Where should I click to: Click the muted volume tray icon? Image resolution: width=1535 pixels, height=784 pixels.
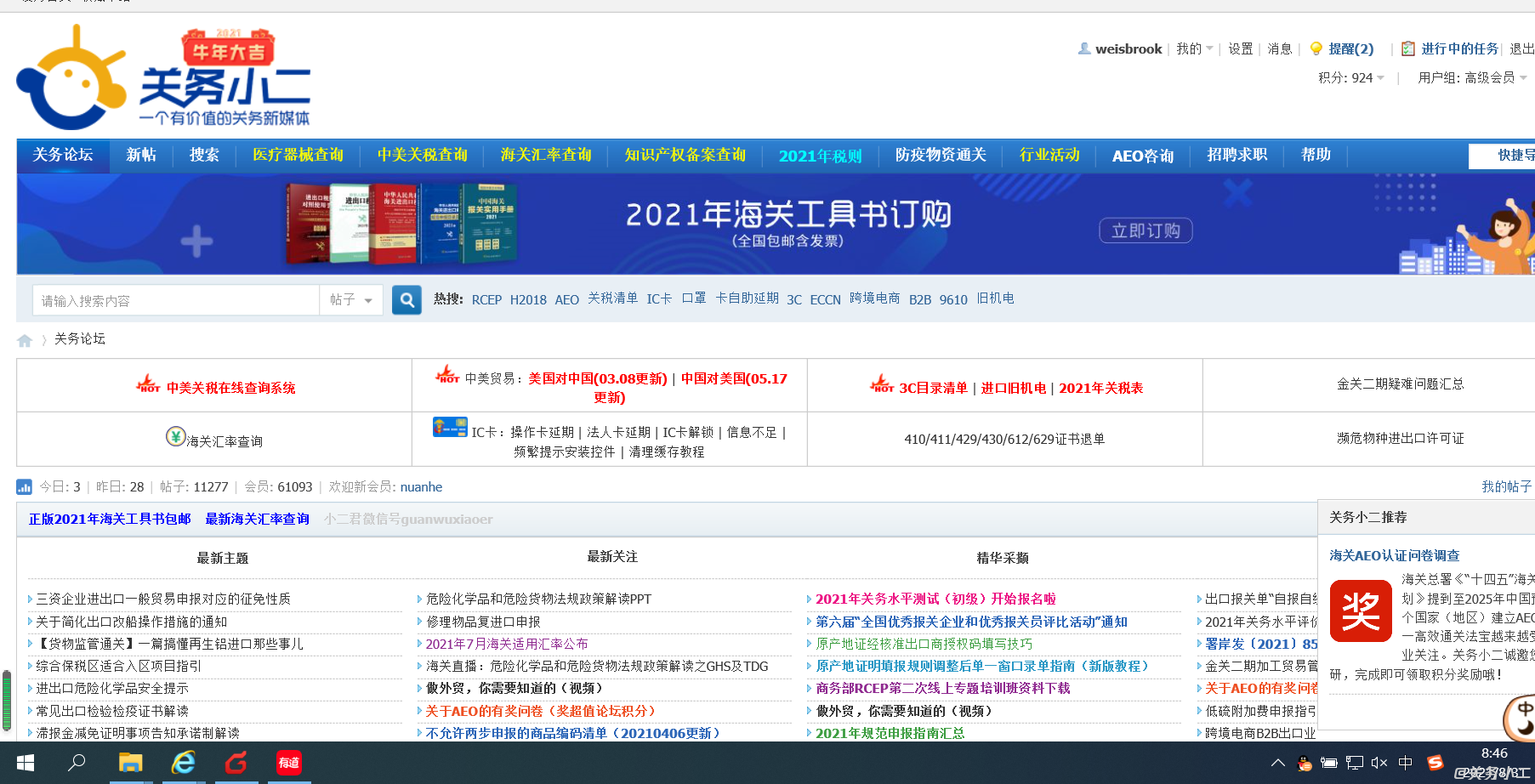(1379, 763)
